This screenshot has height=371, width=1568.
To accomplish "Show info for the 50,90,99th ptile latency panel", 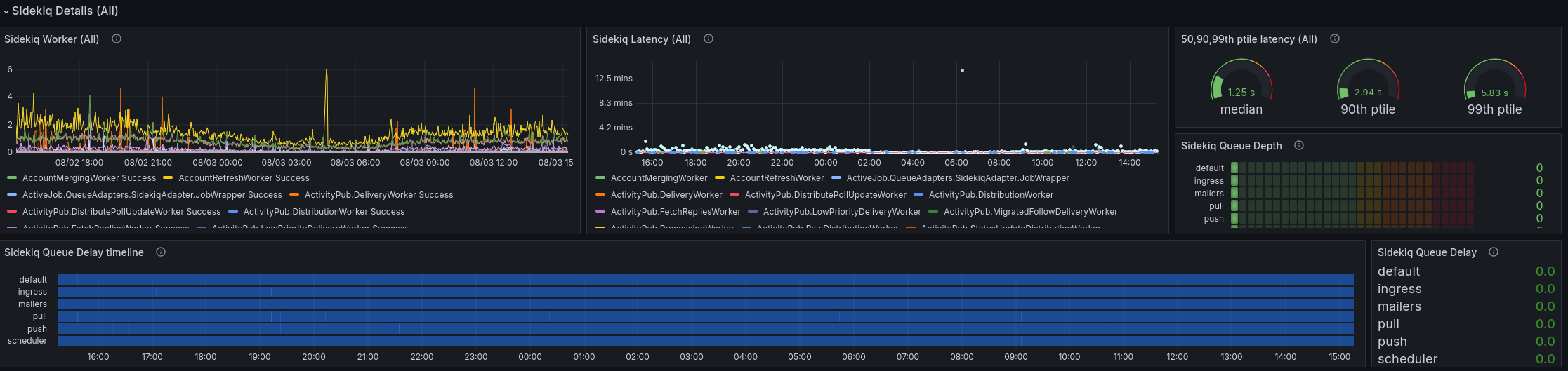I will point(1335,39).
